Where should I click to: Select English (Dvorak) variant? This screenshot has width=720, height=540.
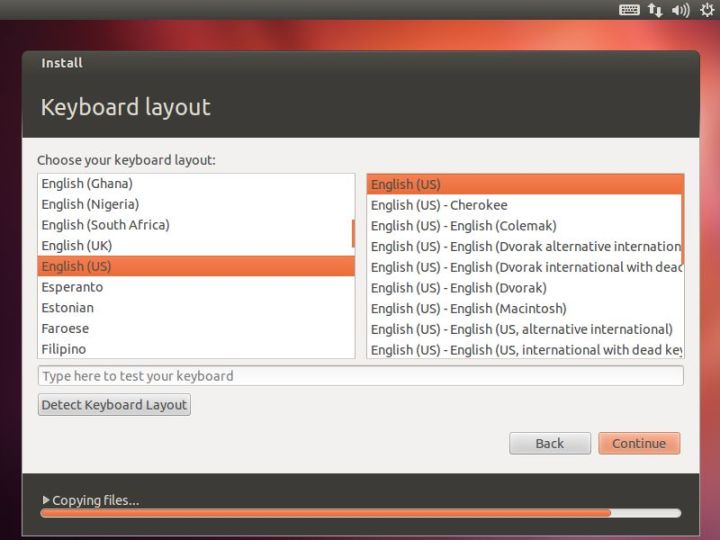(x=525, y=288)
